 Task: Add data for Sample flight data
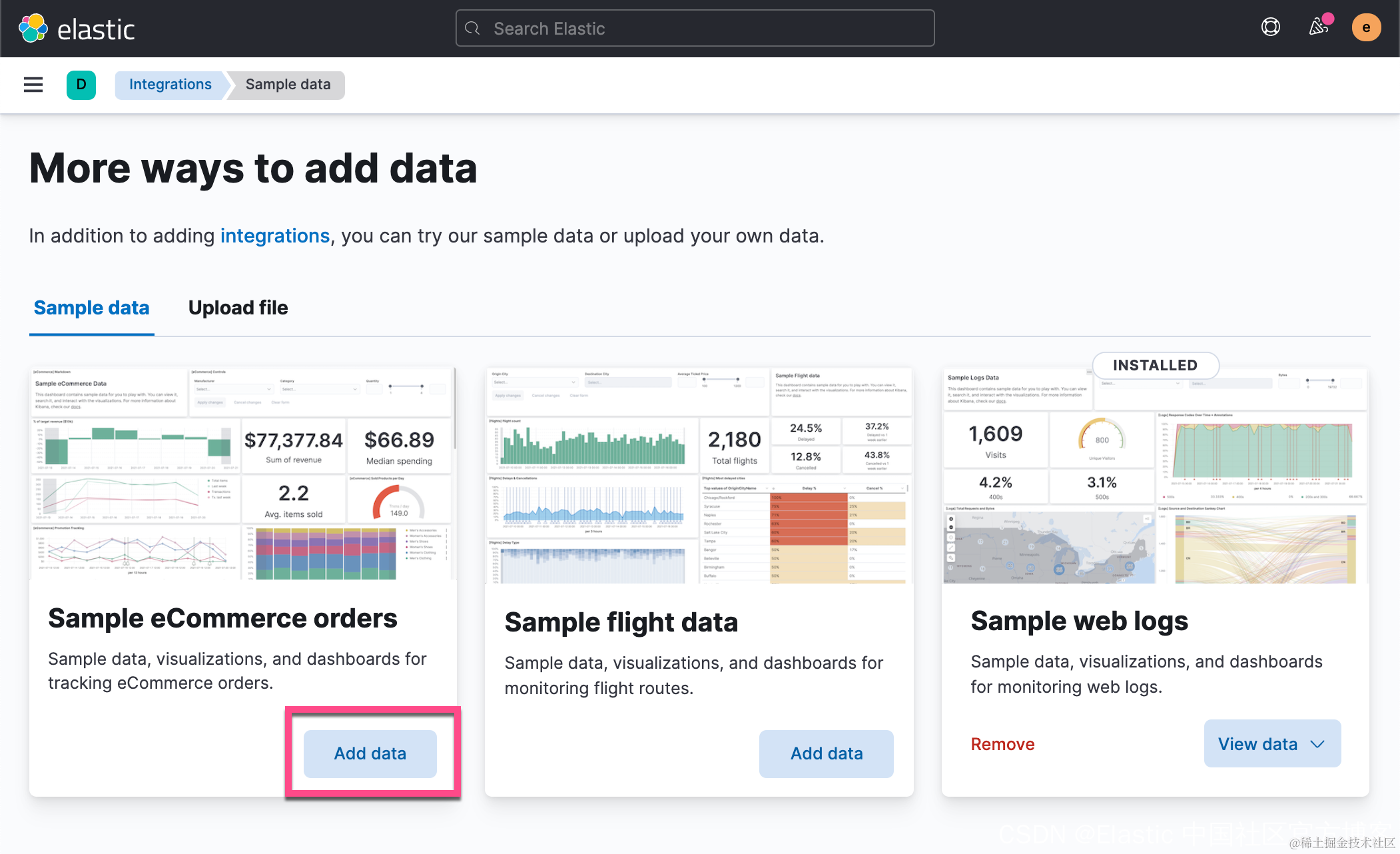826,753
